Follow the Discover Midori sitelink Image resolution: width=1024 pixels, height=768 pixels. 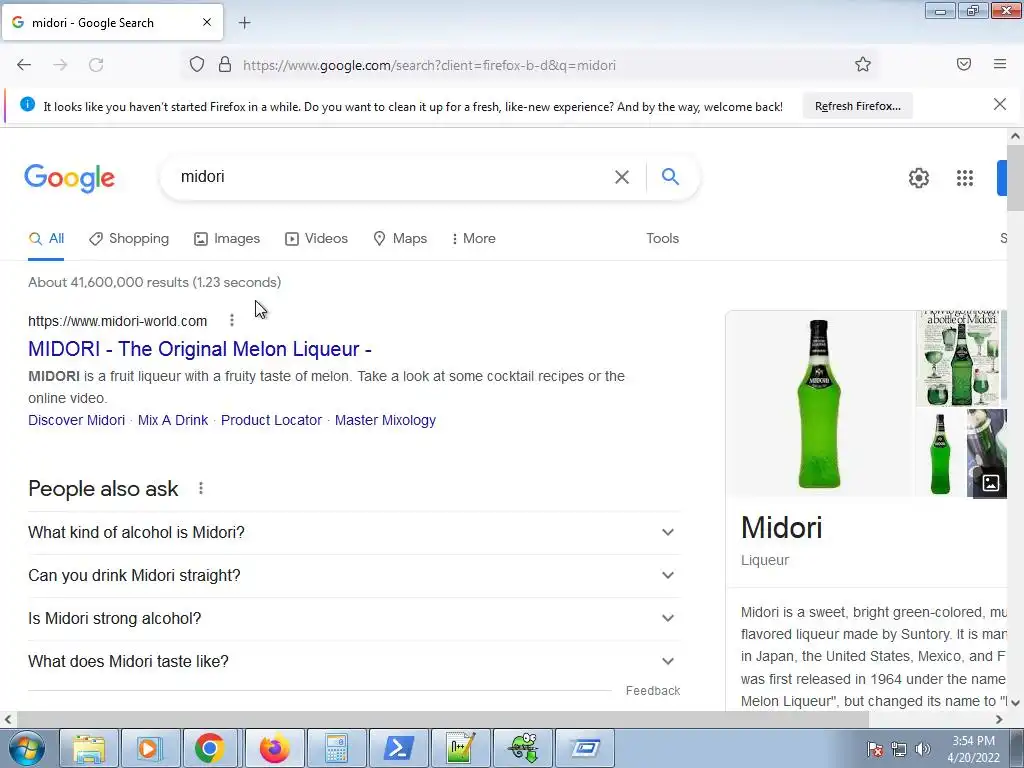[x=76, y=421]
